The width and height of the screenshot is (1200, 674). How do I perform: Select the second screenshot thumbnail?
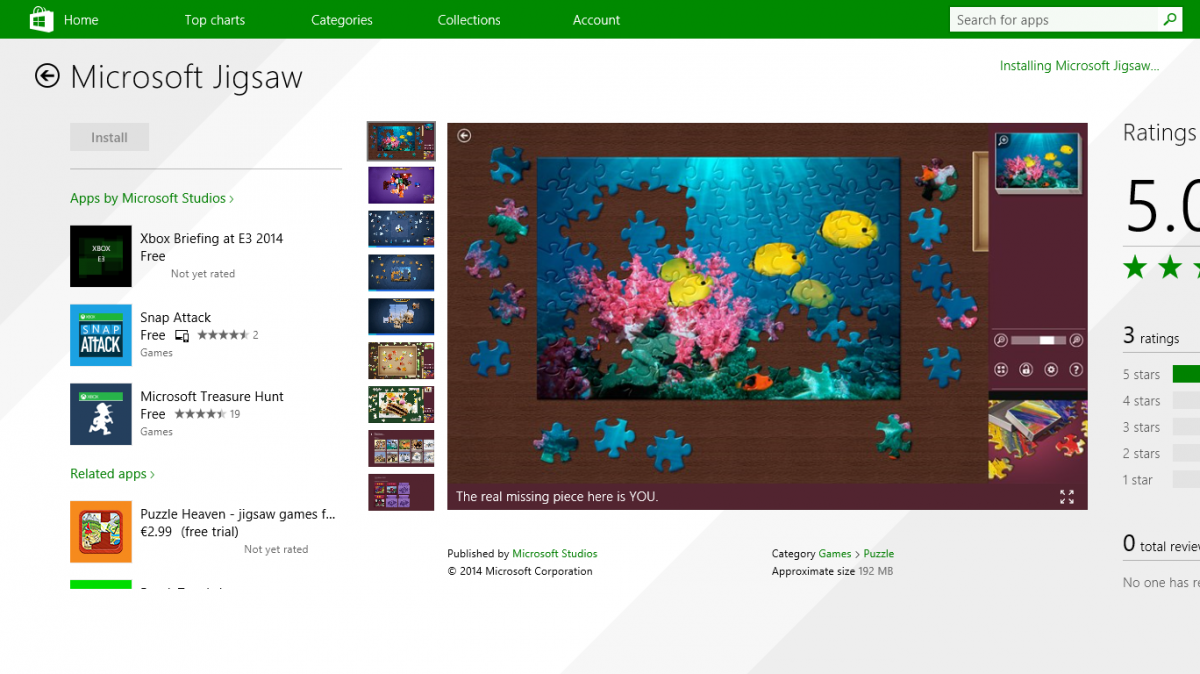coord(401,185)
